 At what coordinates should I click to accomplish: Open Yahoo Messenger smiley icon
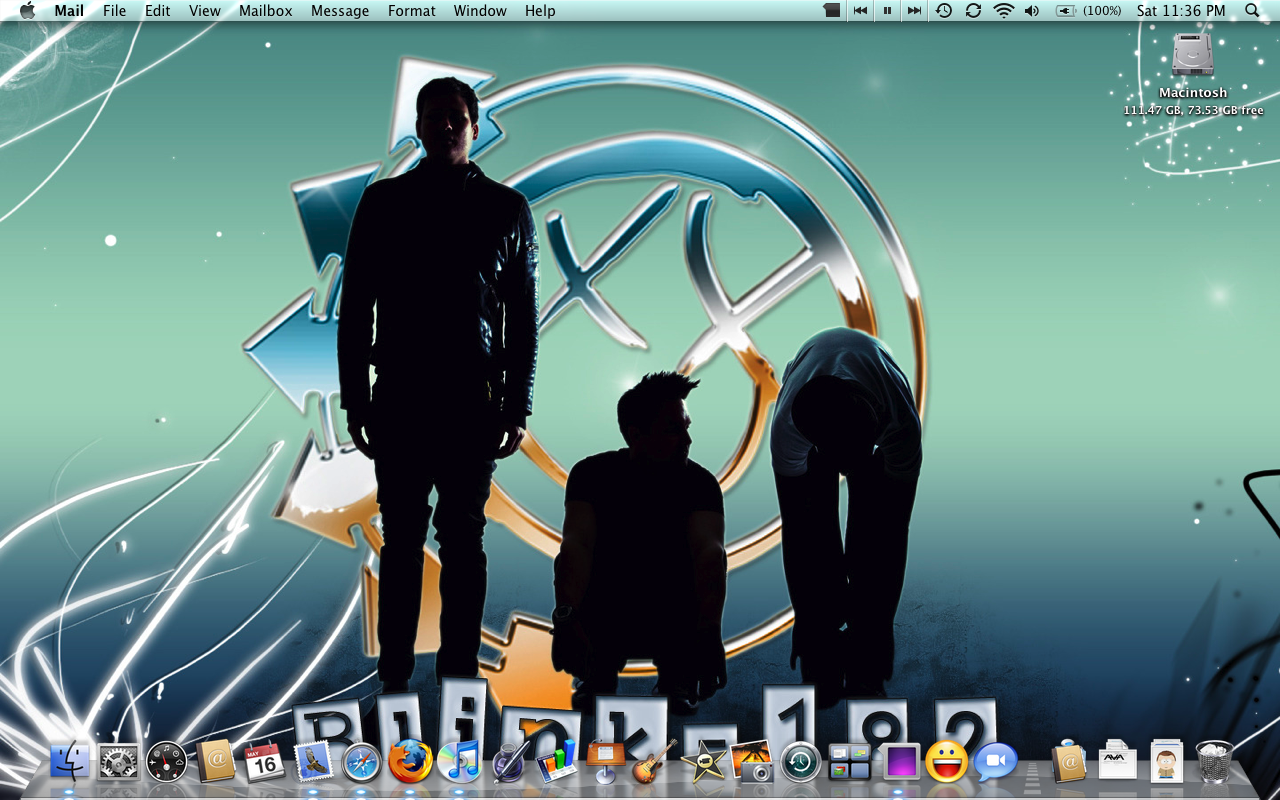pyautogui.click(x=947, y=762)
